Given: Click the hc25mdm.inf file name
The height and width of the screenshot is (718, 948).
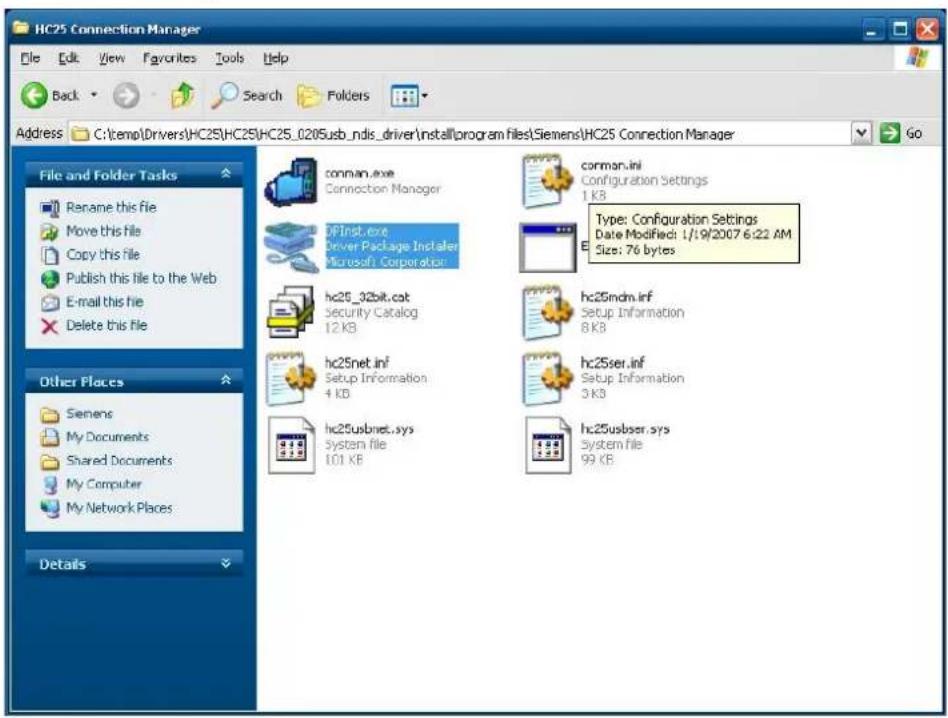Looking at the screenshot, I should 617,297.
